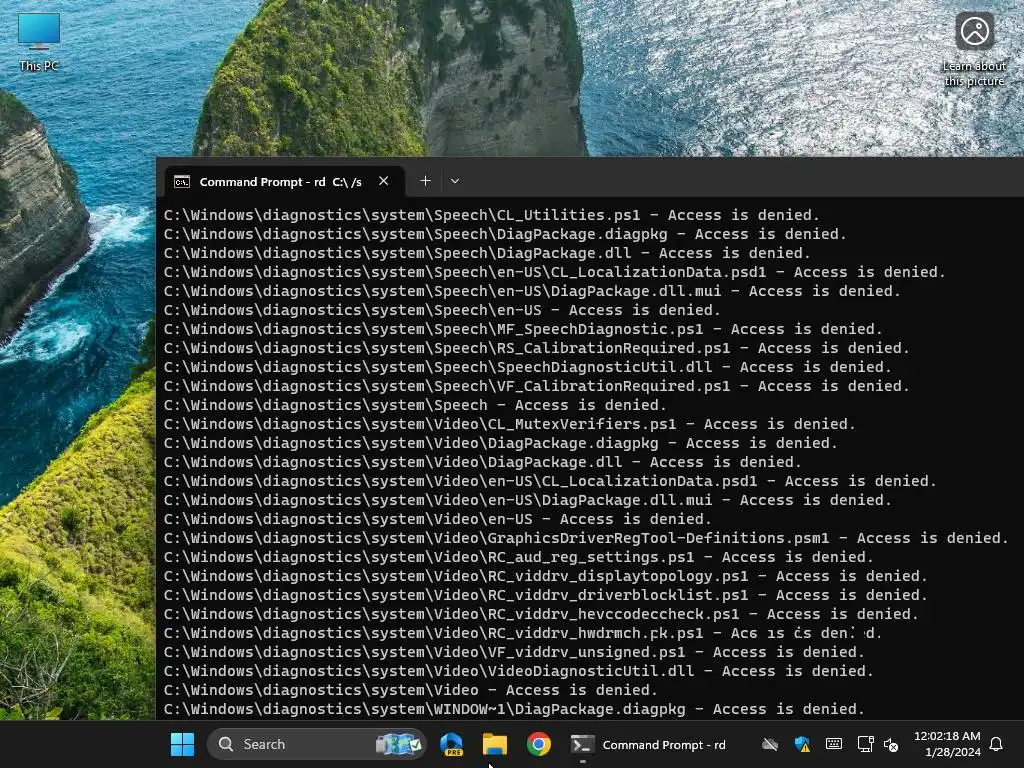
Task: Open the clock showing 12:02:18 AM
Action: coord(947,744)
